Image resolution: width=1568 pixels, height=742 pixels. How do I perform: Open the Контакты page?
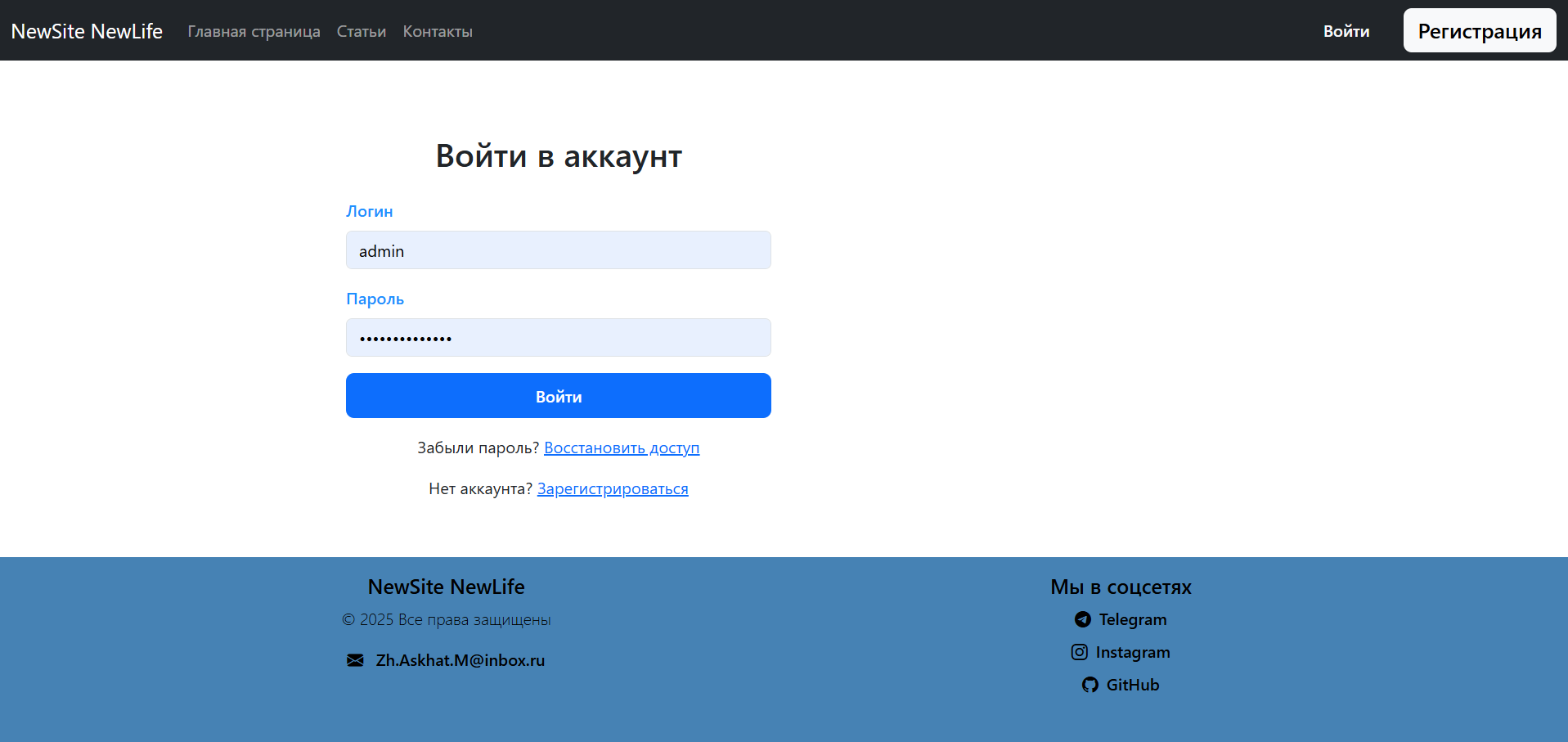437,31
